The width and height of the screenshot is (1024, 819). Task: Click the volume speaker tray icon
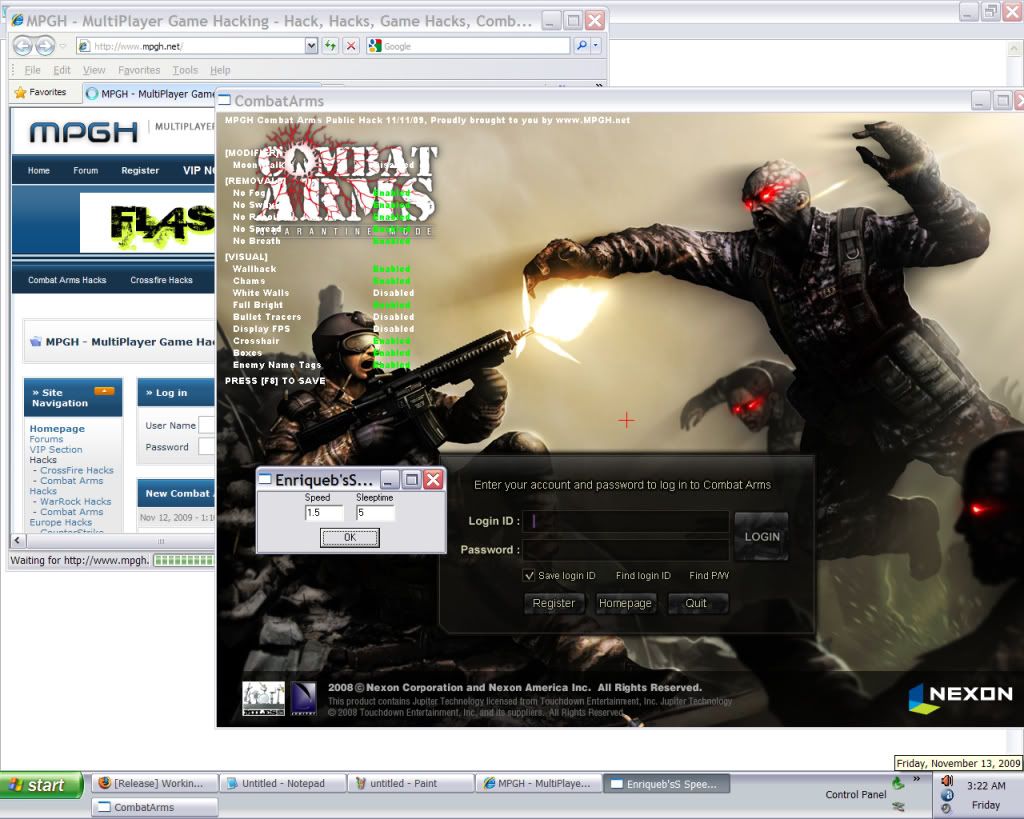pyautogui.click(x=947, y=780)
